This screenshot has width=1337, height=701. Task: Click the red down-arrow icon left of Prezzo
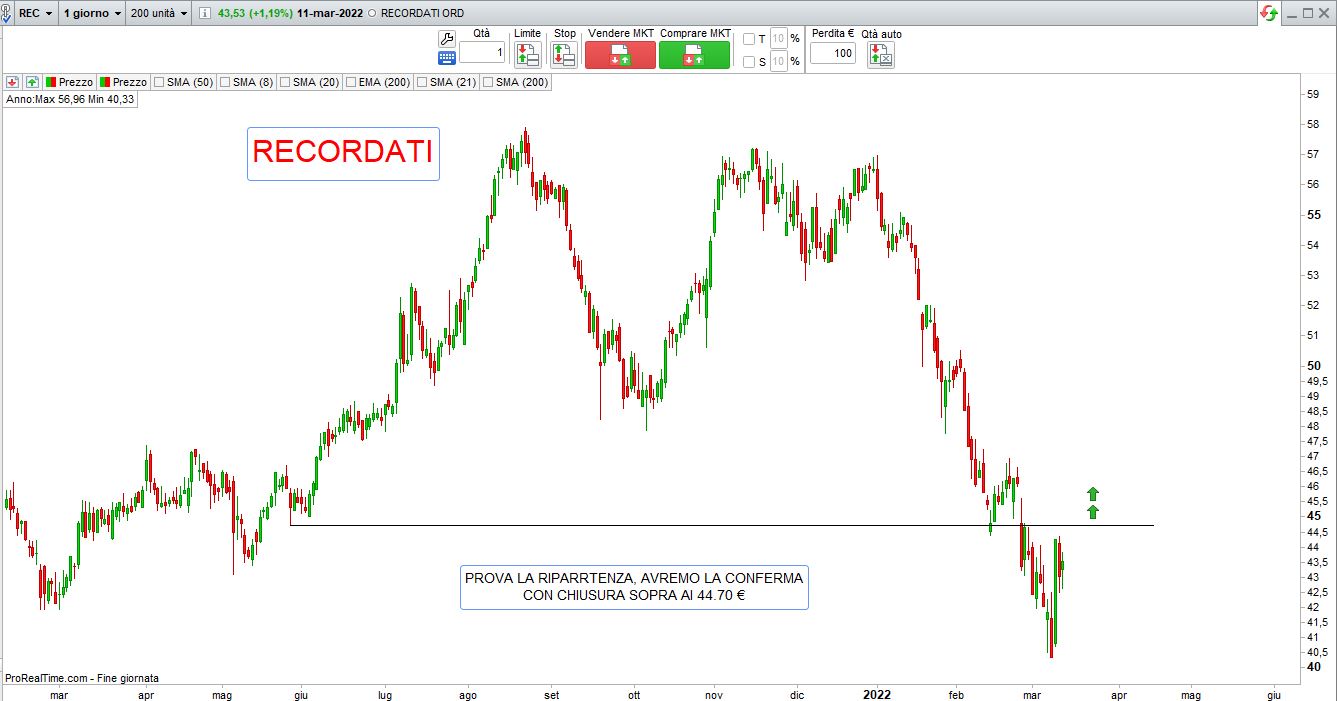[12, 82]
